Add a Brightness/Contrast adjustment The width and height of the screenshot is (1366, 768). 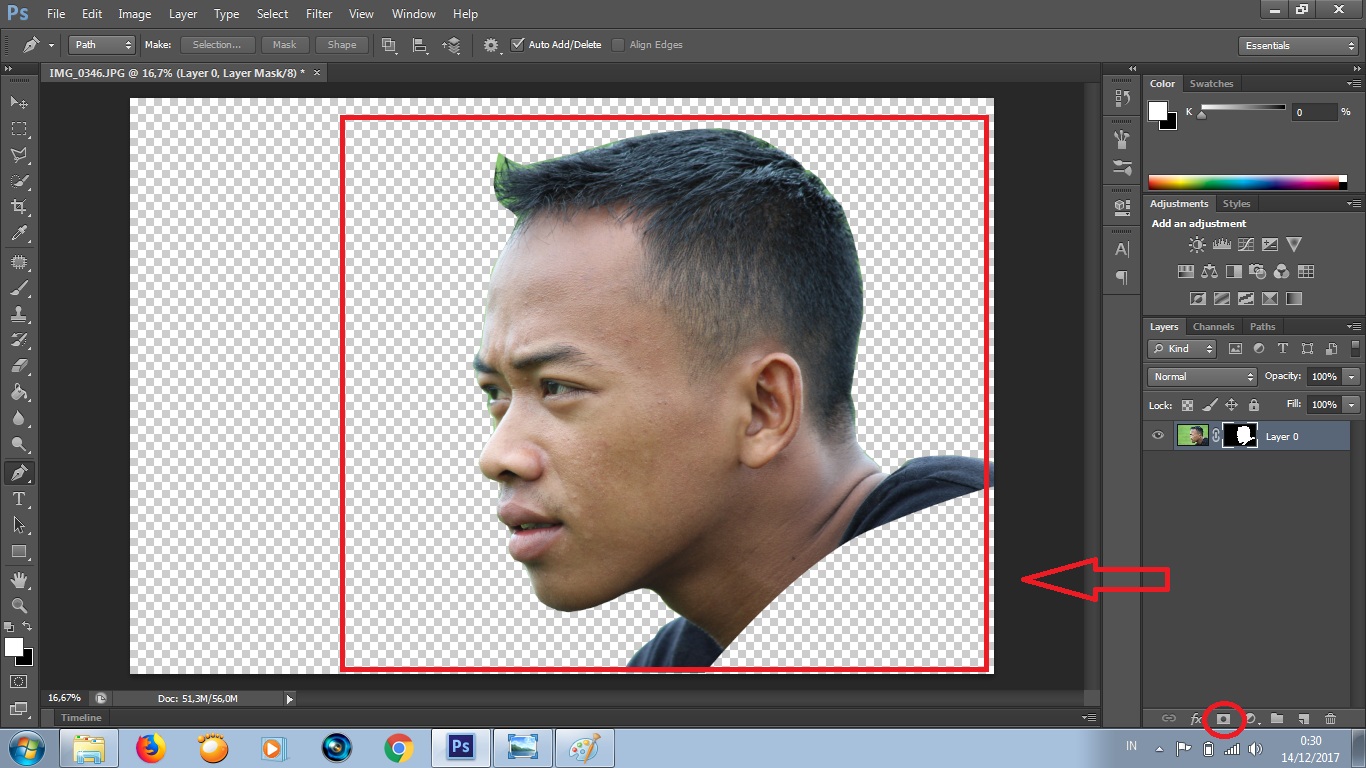click(1196, 244)
